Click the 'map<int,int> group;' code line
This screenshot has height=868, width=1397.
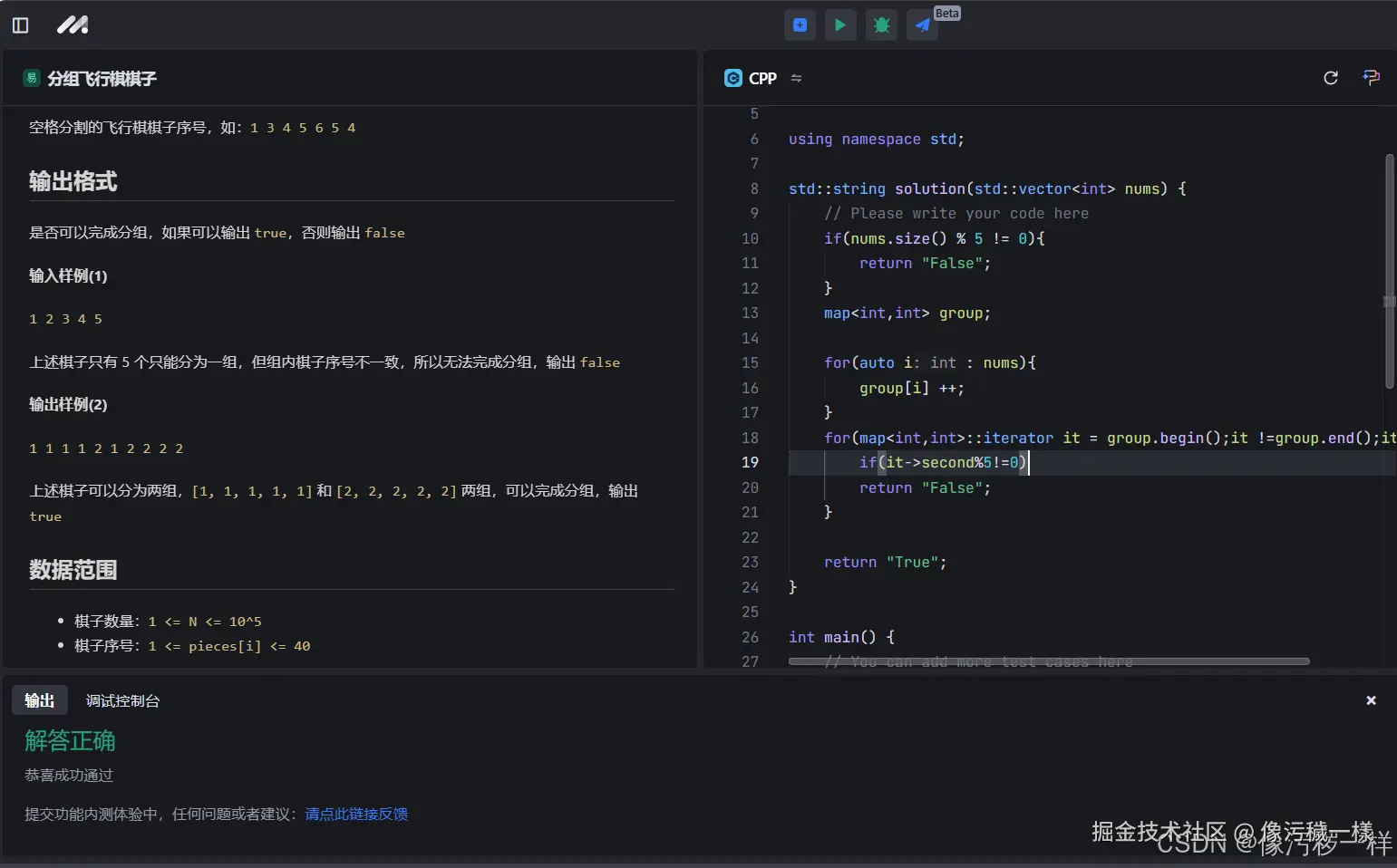pyautogui.click(x=907, y=313)
